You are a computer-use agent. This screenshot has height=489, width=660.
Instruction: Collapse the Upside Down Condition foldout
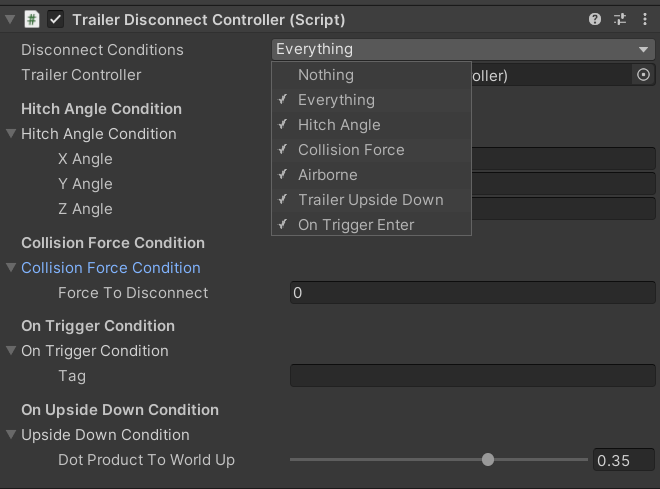pos(11,435)
